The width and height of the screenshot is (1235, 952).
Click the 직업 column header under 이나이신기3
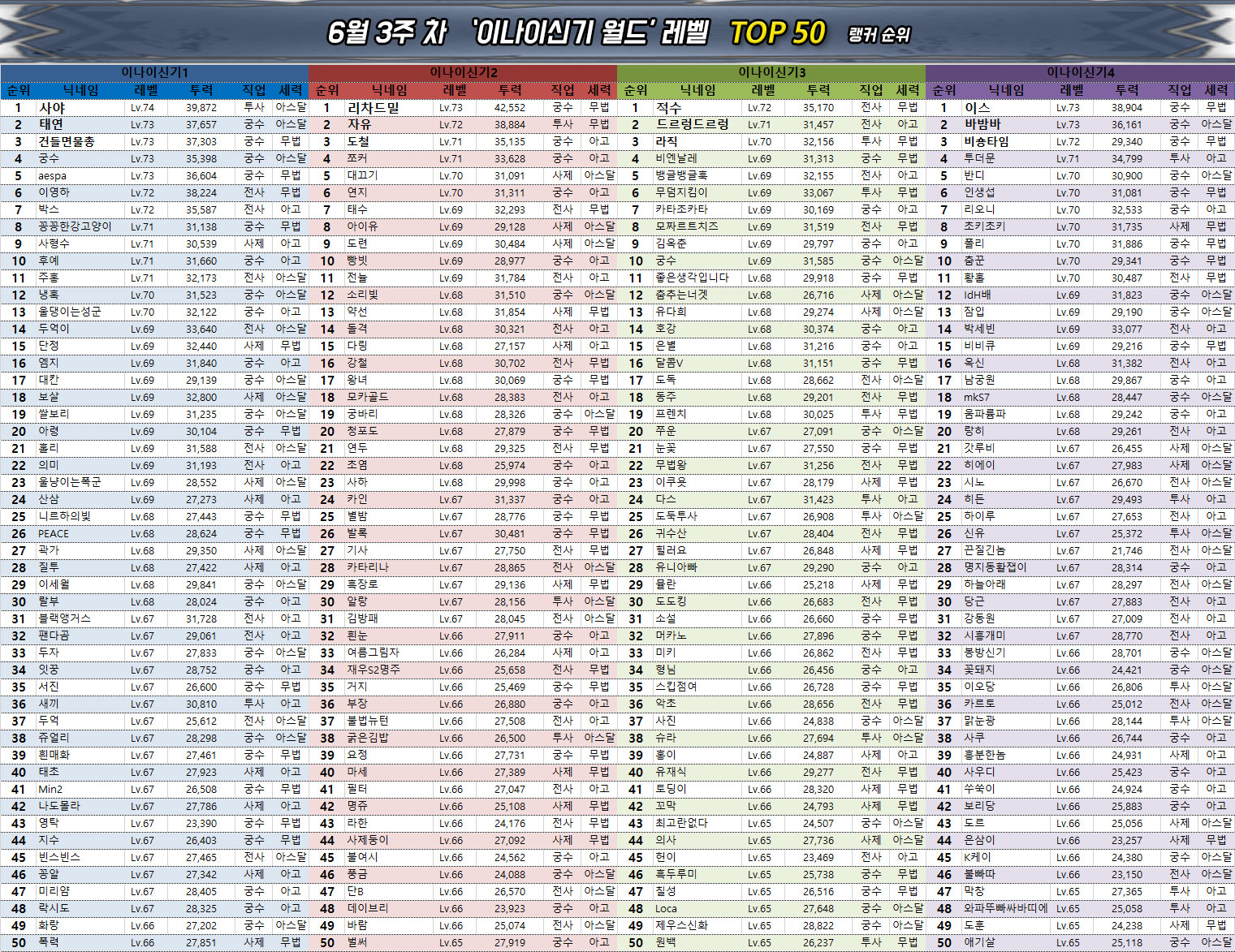click(870, 90)
